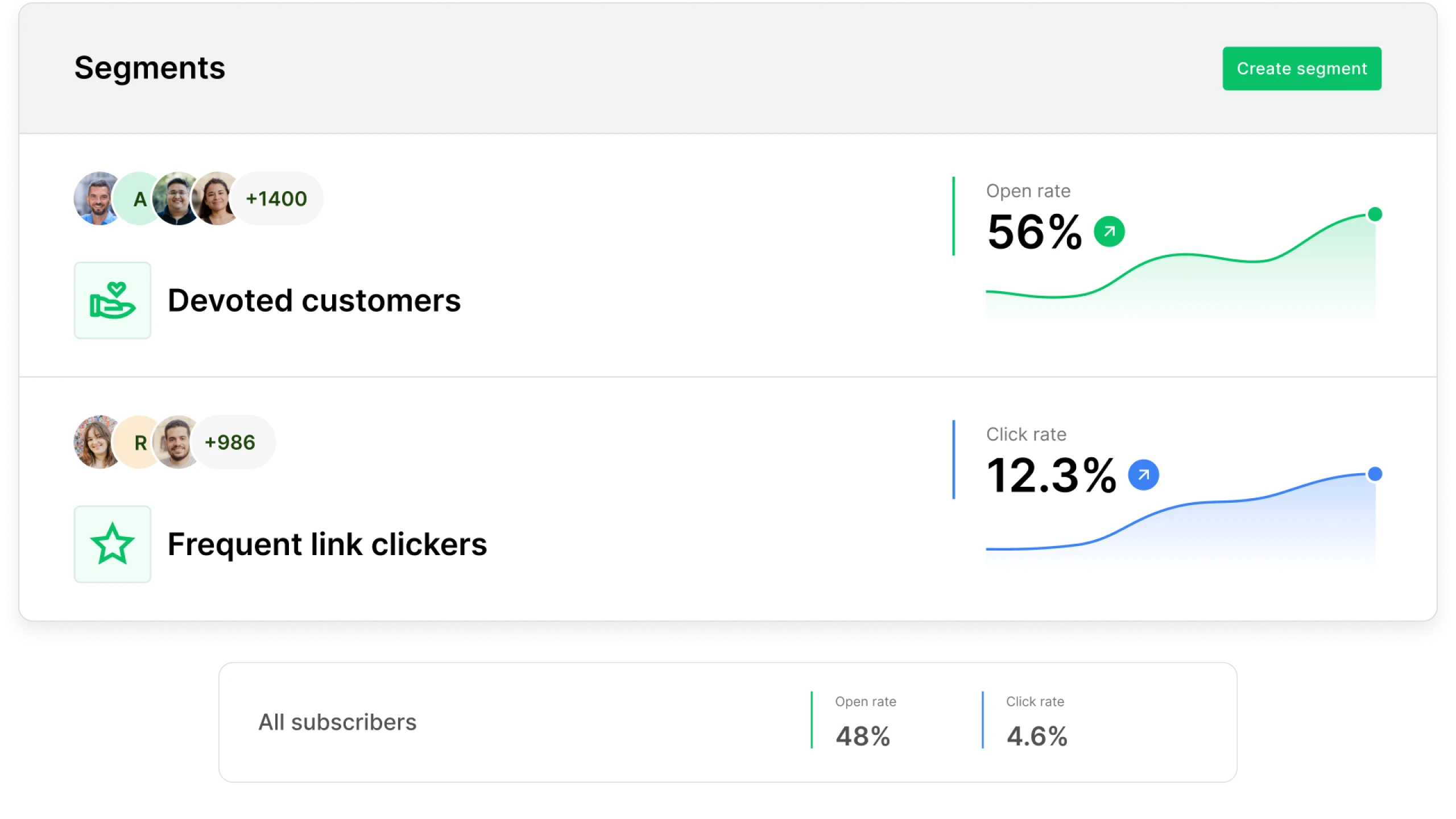This screenshot has width=1456, height=819.
Task: Click the first avatar photo in Devoted customers
Action: (97, 198)
